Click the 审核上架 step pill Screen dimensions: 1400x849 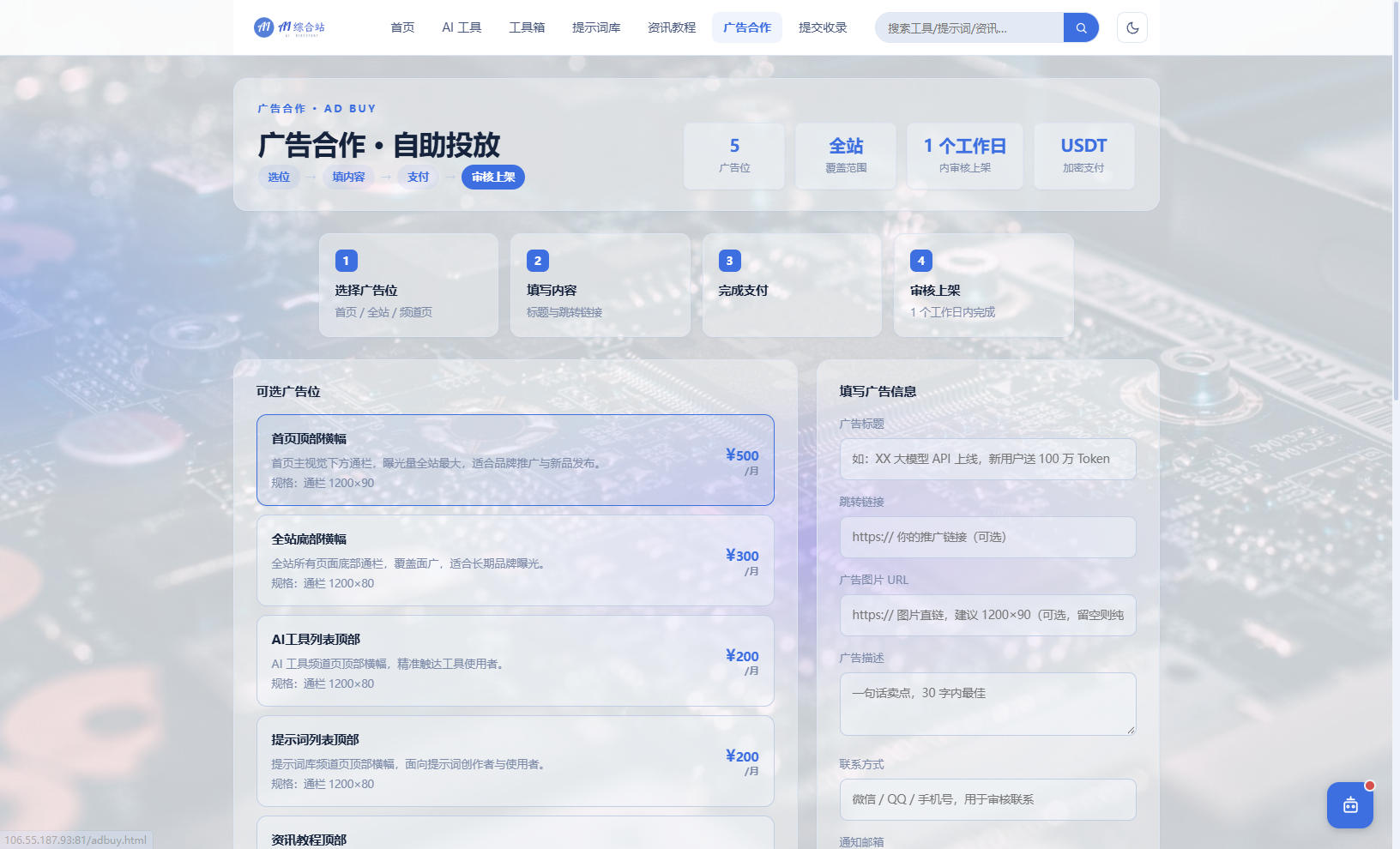(x=493, y=177)
